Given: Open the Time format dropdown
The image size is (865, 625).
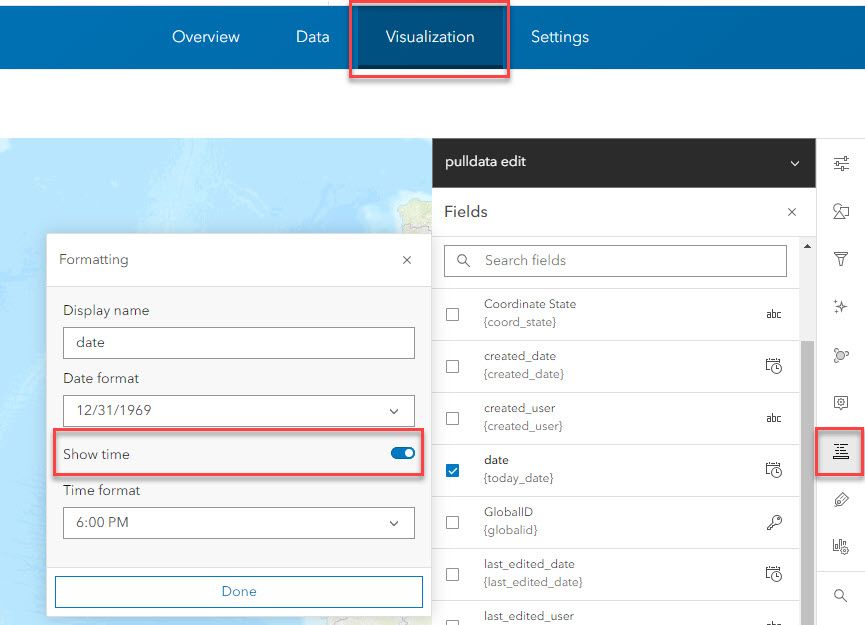Looking at the screenshot, I should (x=238, y=522).
